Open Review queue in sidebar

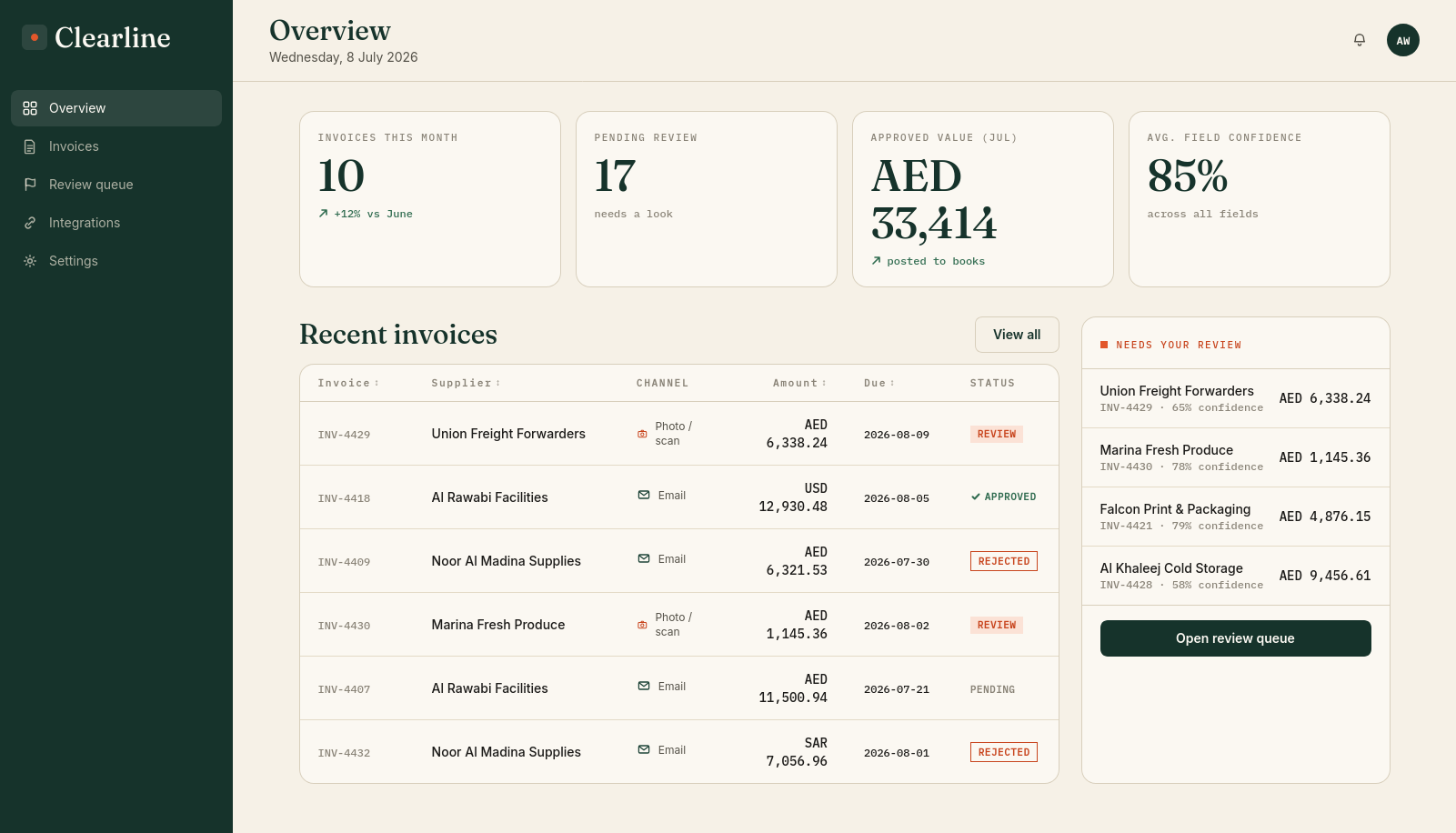tap(116, 185)
